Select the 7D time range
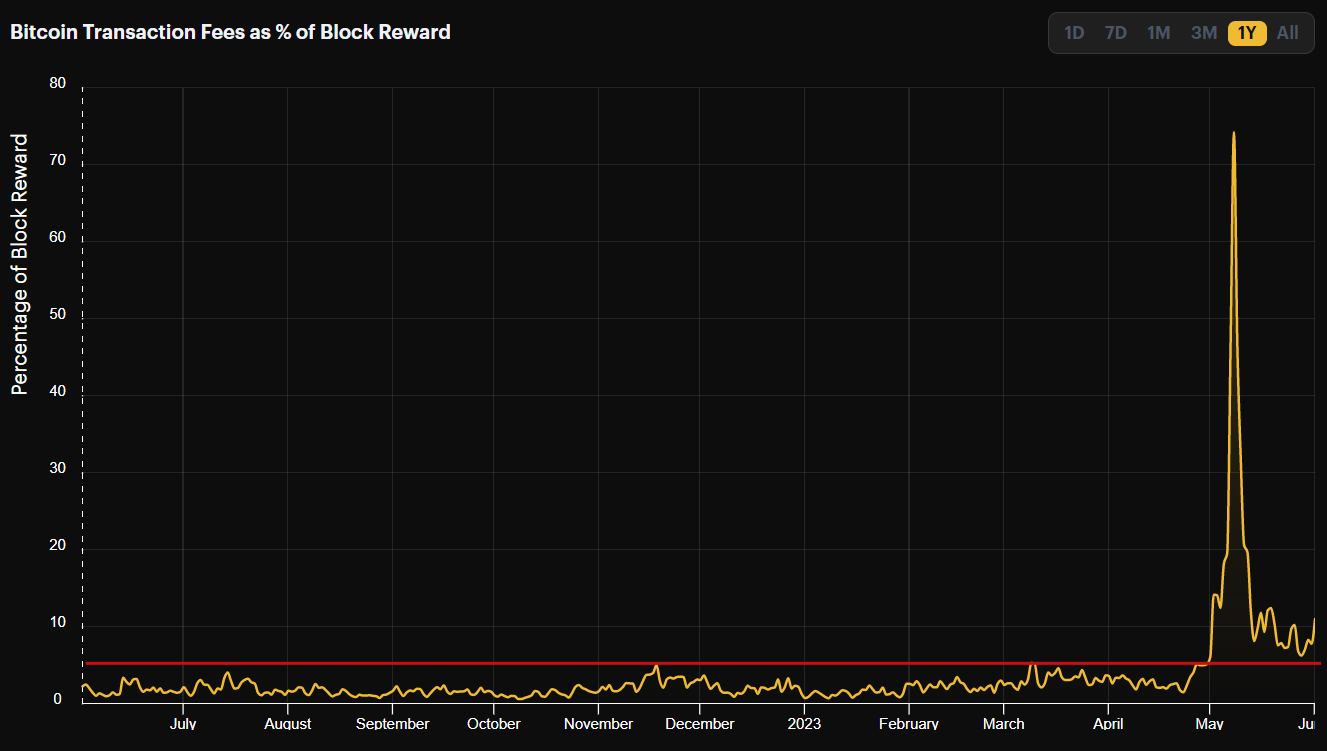Viewport: 1327px width, 751px height. click(x=1116, y=33)
